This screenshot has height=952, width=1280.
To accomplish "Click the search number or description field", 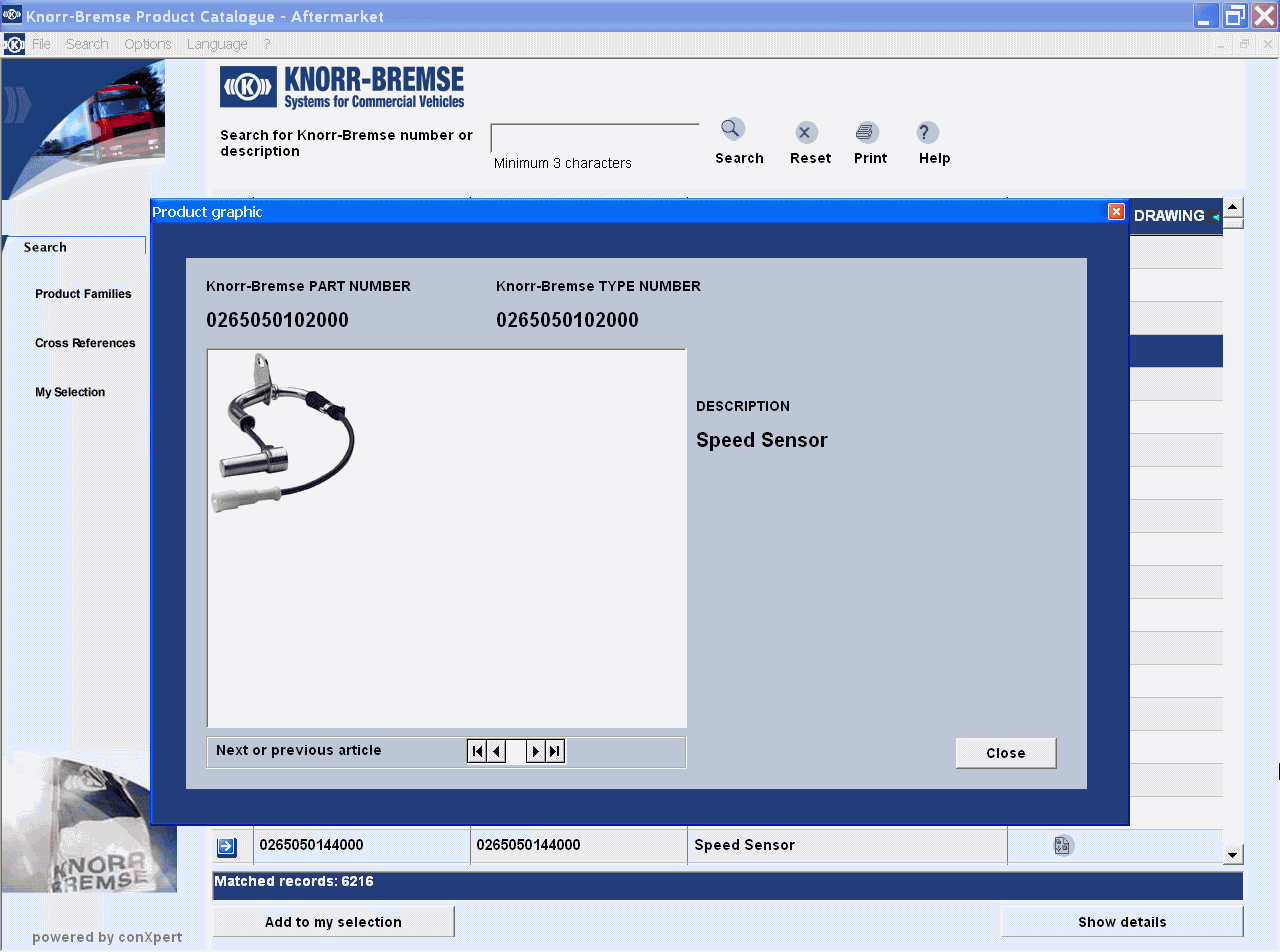I will point(595,138).
